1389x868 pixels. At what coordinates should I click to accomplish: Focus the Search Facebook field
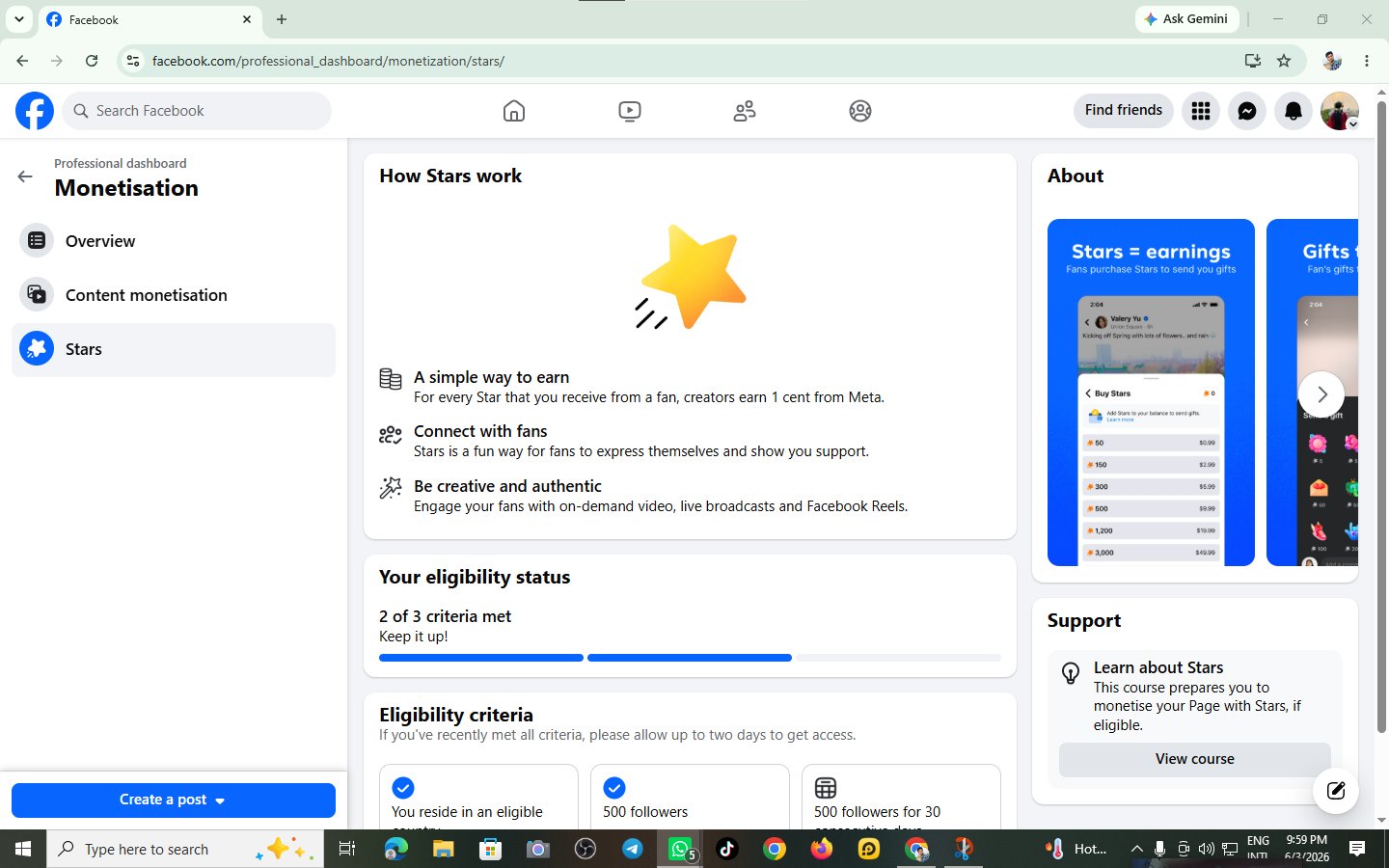click(198, 111)
